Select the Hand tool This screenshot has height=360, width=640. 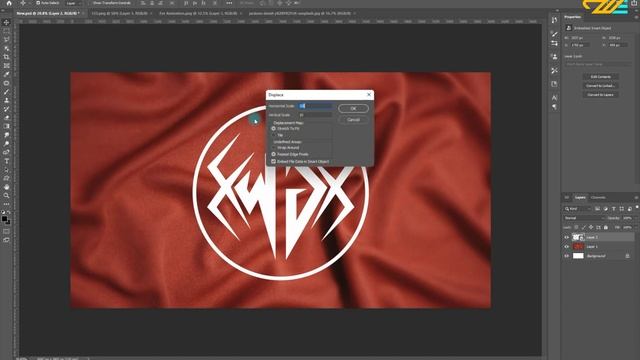click(x=6, y=187)
